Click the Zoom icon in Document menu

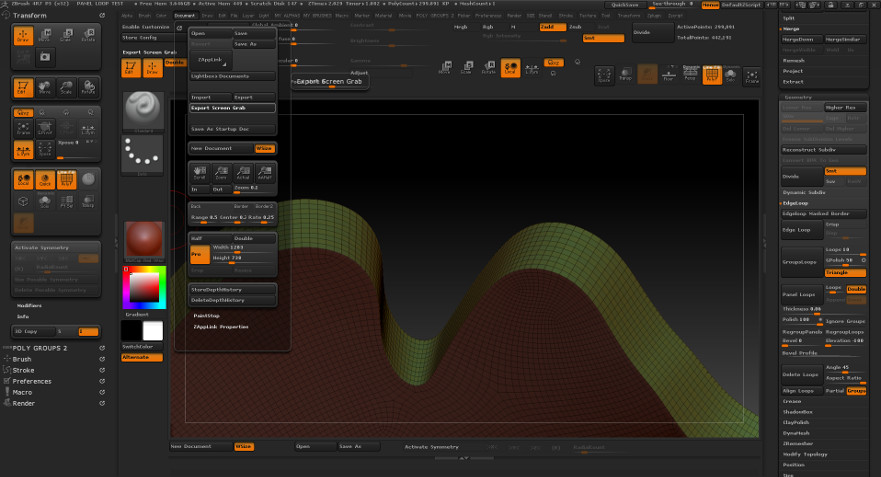(x=220, y=174)
